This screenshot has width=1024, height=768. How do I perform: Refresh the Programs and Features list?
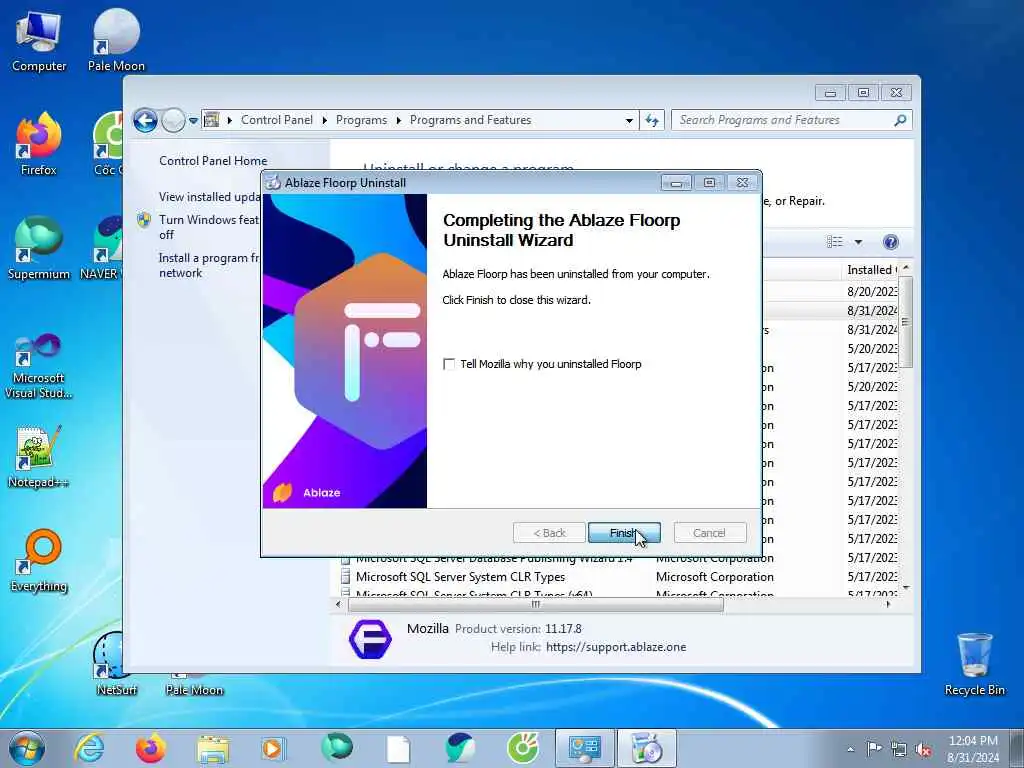(652, 120)
